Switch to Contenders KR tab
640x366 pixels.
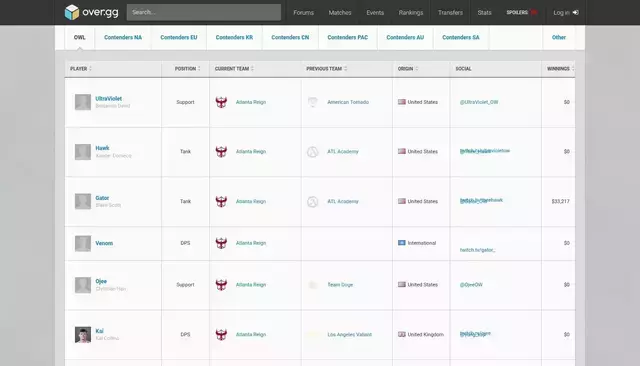click(x=234, y=37)
